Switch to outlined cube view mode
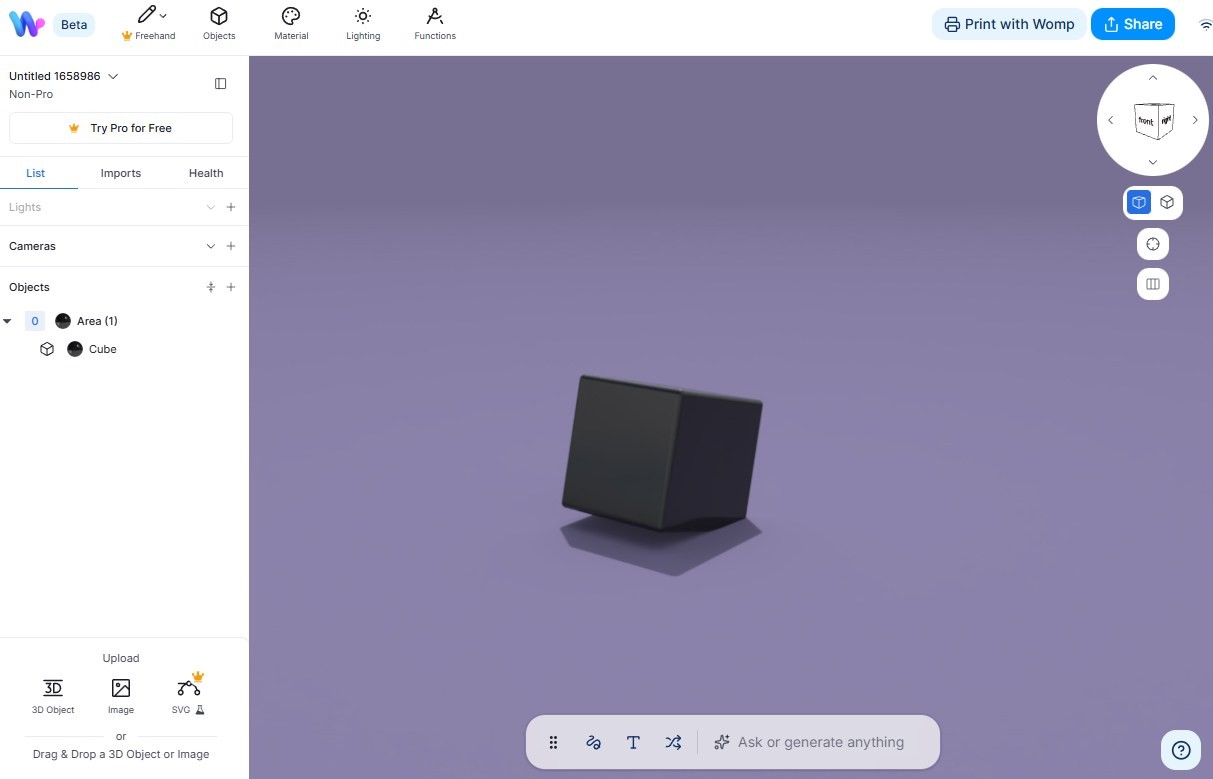This screenshot has width=1213, height=779. coord(1167,203)
